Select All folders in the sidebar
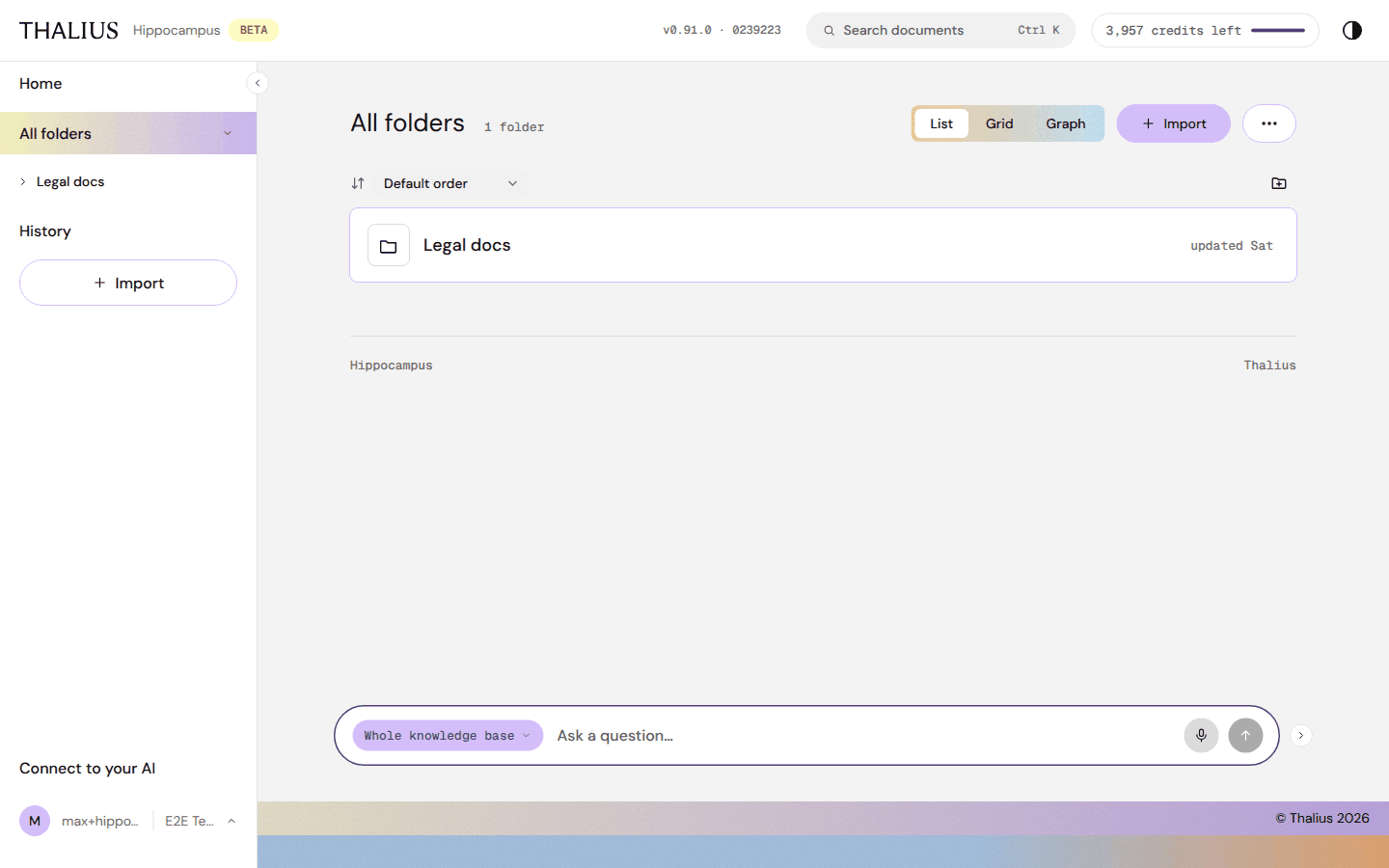The width and height of the screenshot is (1389, 868). [x=128, y=133]
